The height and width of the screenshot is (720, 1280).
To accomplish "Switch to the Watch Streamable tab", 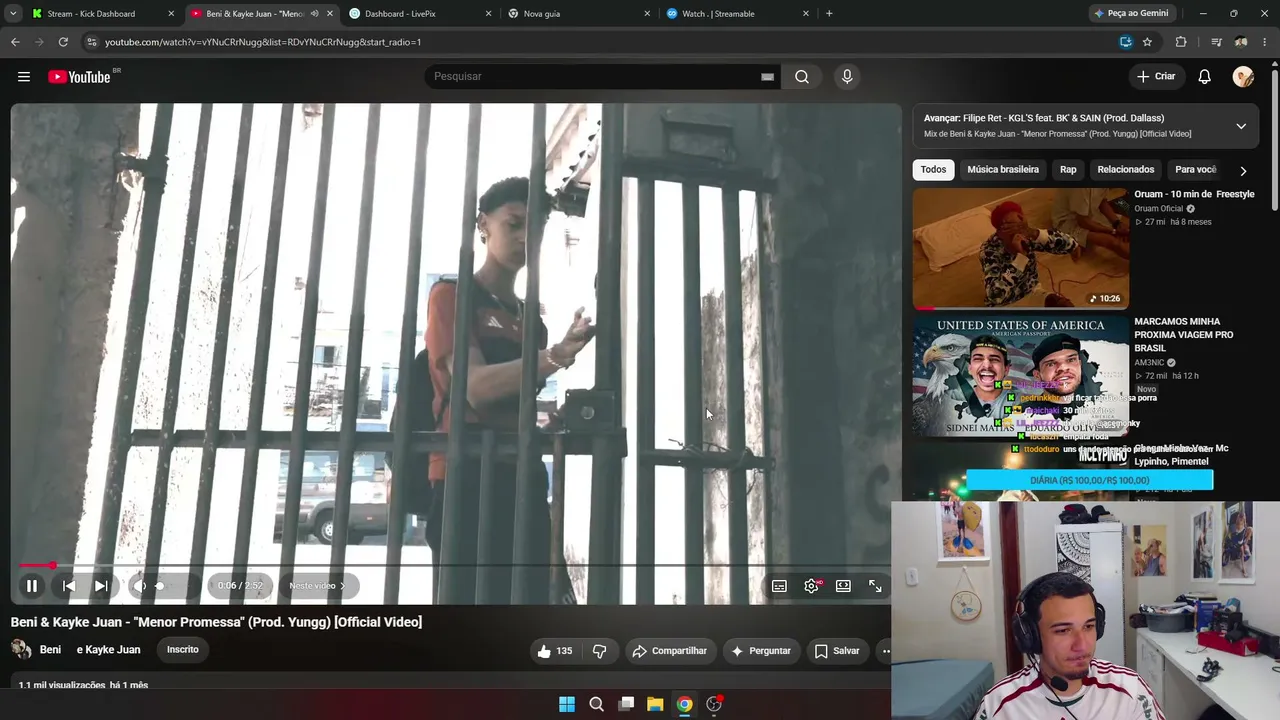I will (737, 14).
